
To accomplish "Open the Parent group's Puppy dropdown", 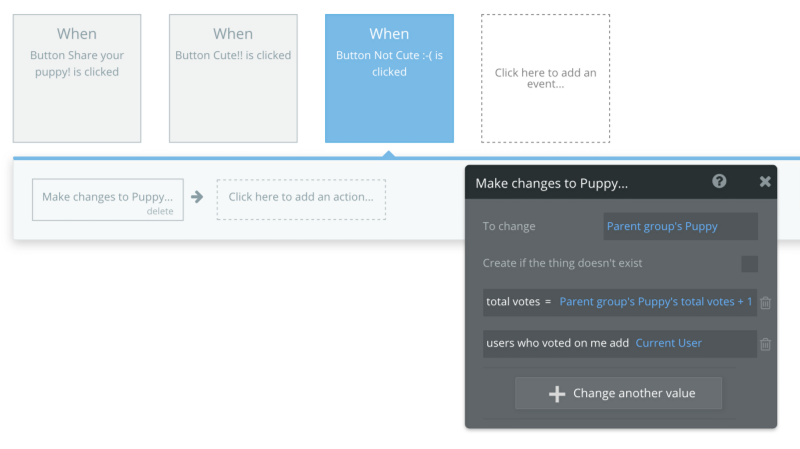I will click(680, 226).
